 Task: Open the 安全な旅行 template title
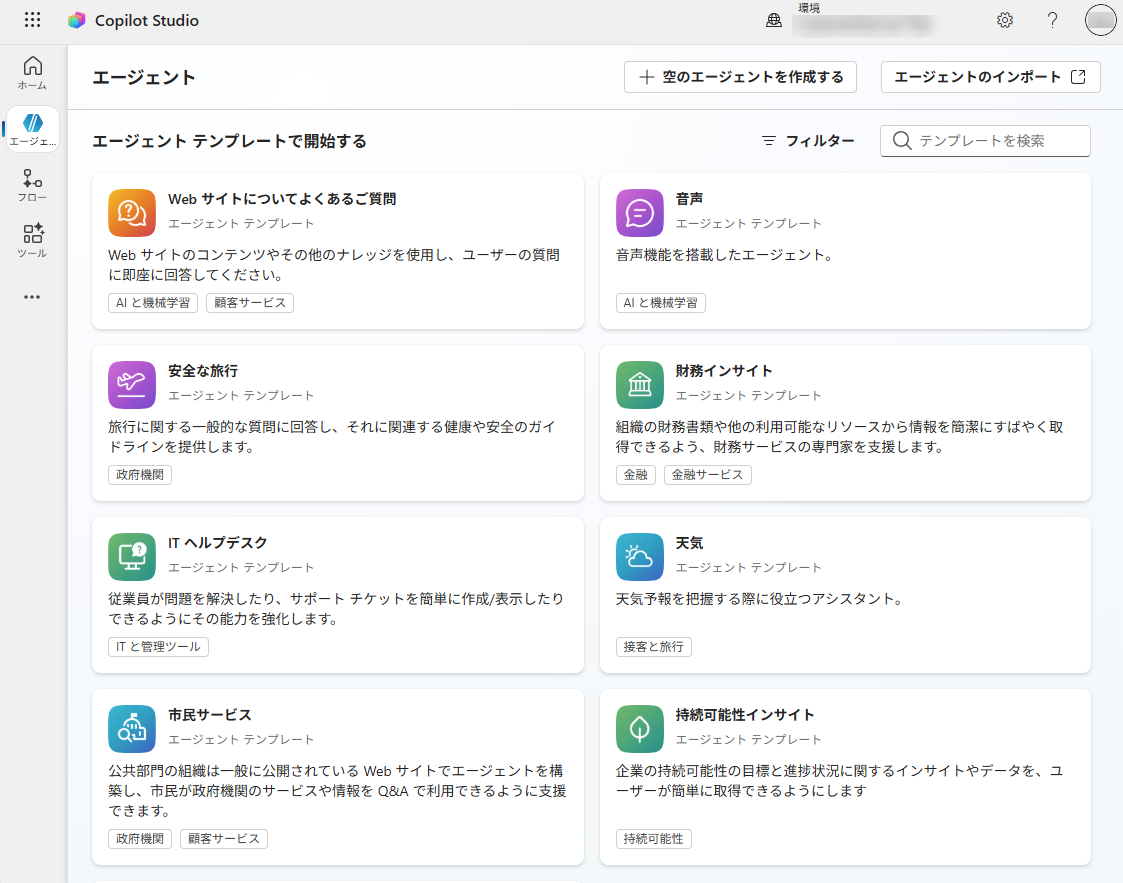(x=203, y=371)
